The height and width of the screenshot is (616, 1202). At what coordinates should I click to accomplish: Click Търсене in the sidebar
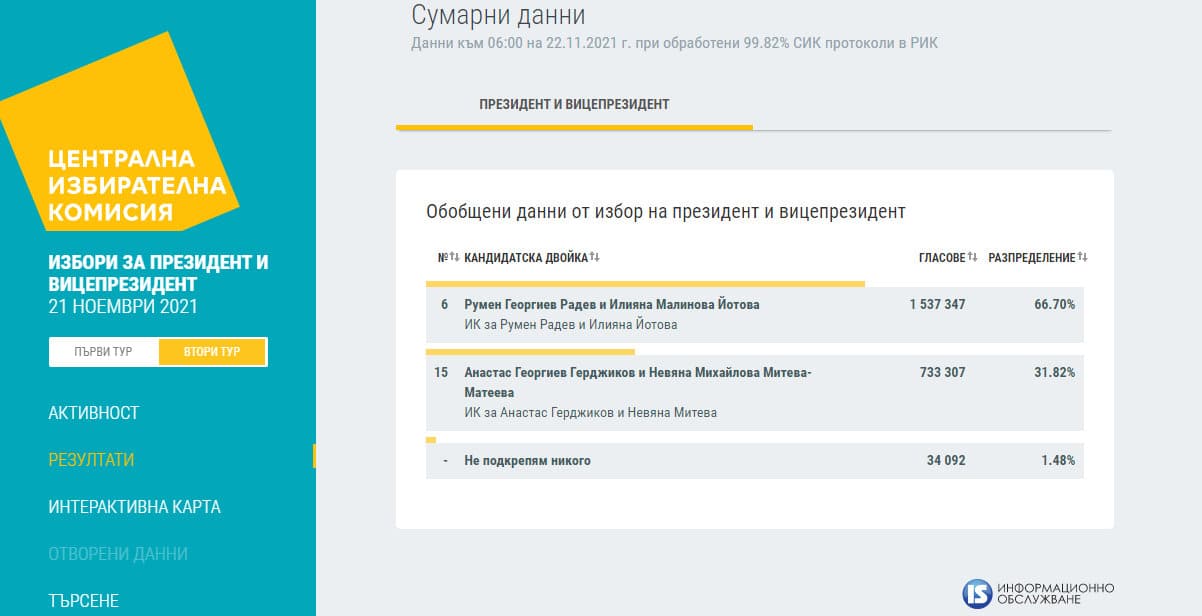[83, 601]
